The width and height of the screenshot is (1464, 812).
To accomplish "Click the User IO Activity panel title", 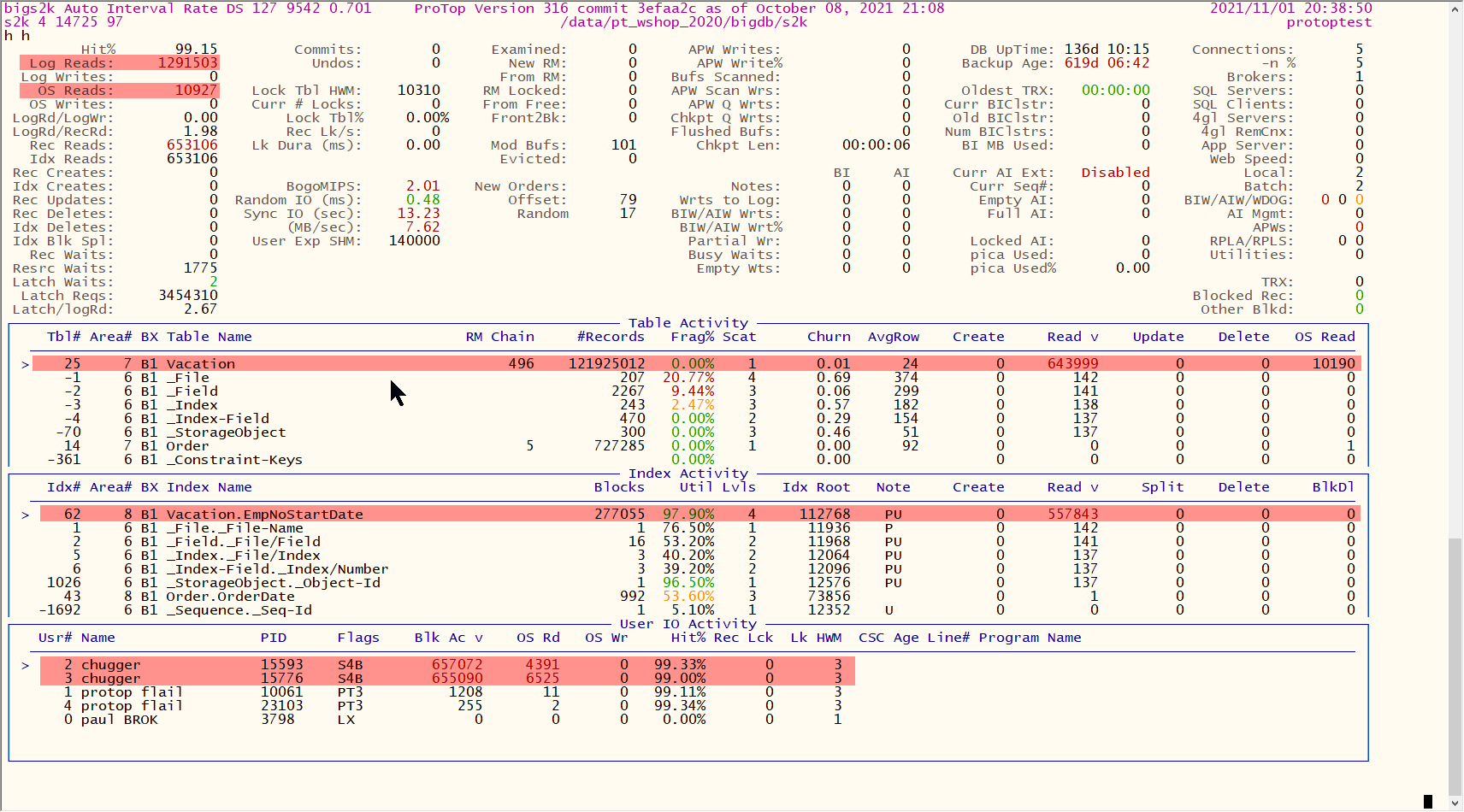I will tap(688, 624).
